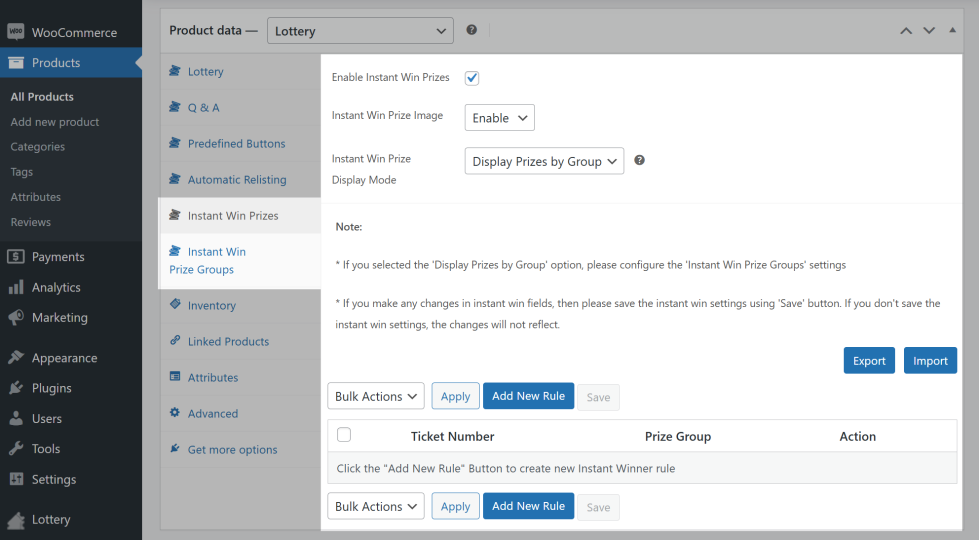The image size is (979, 540).
Task: Open the Lottery product type dropdown
Action: pyautogui.click(x=360, y=31)
